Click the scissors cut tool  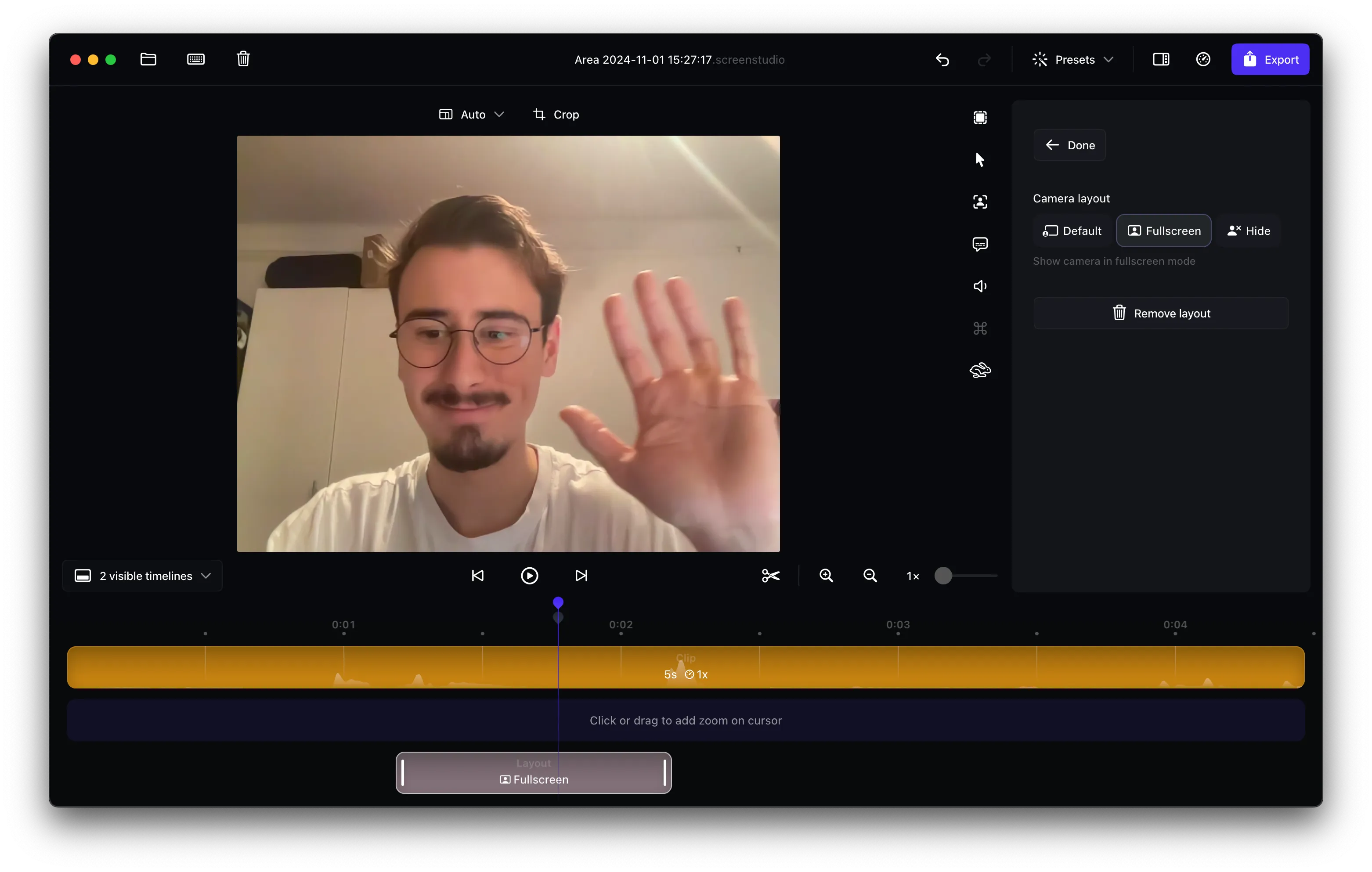point(770,576)
